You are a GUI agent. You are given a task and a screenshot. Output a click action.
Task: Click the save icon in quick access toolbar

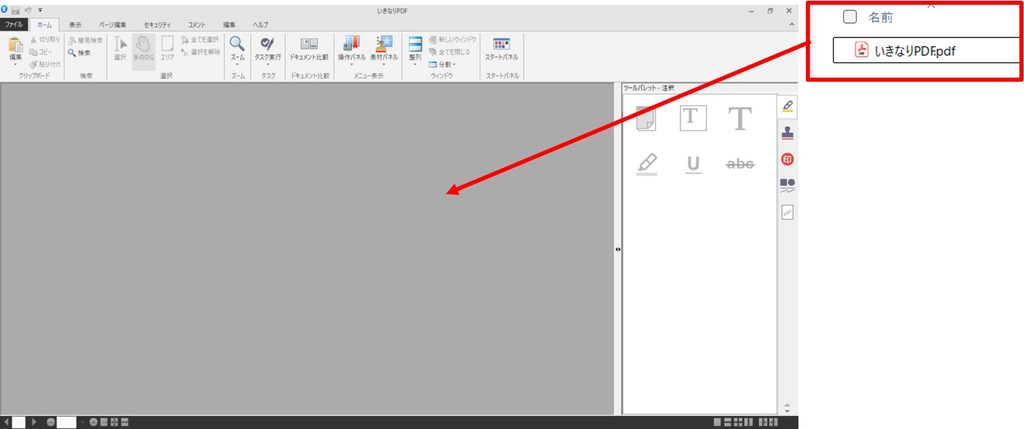[16, 10]
